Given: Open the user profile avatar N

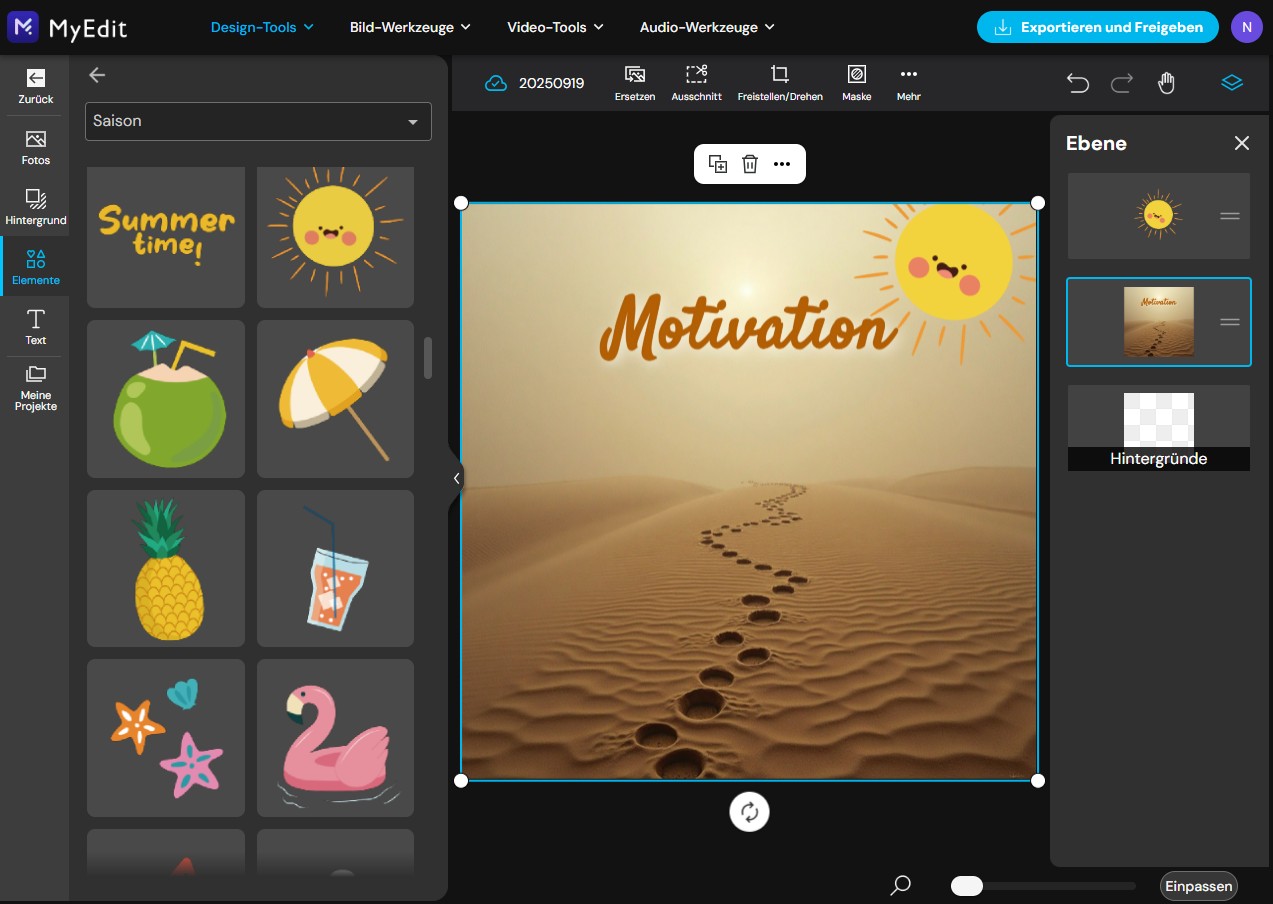Looking at the screenshot, I should [1246, 27].
